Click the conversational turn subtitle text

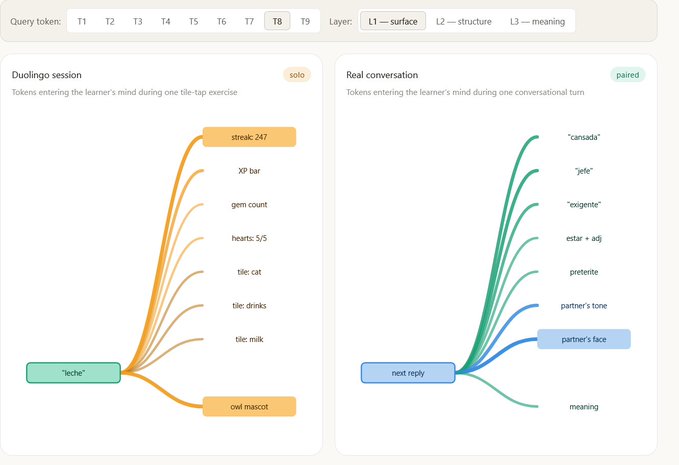pyautogui.click(x=465, y=92)
